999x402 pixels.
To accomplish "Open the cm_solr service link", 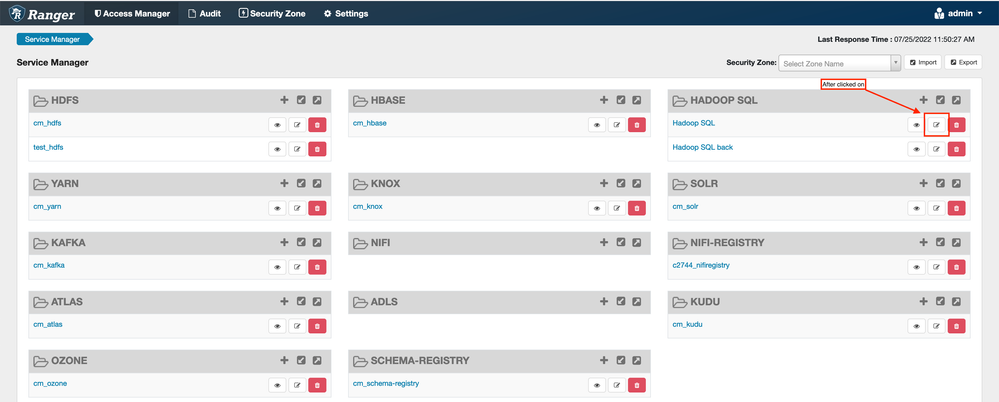I will click(686, 206).
